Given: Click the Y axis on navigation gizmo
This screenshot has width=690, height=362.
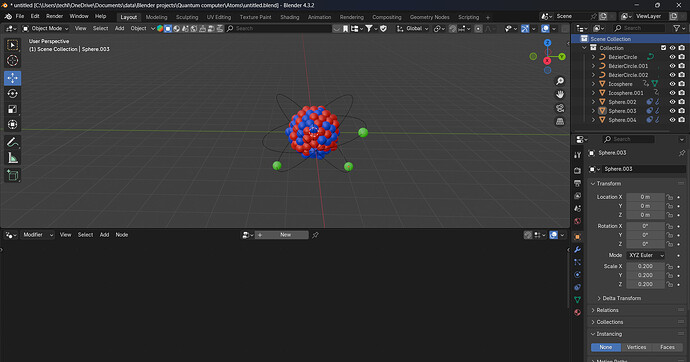Looking at the screenshot, I should (562, 57).
